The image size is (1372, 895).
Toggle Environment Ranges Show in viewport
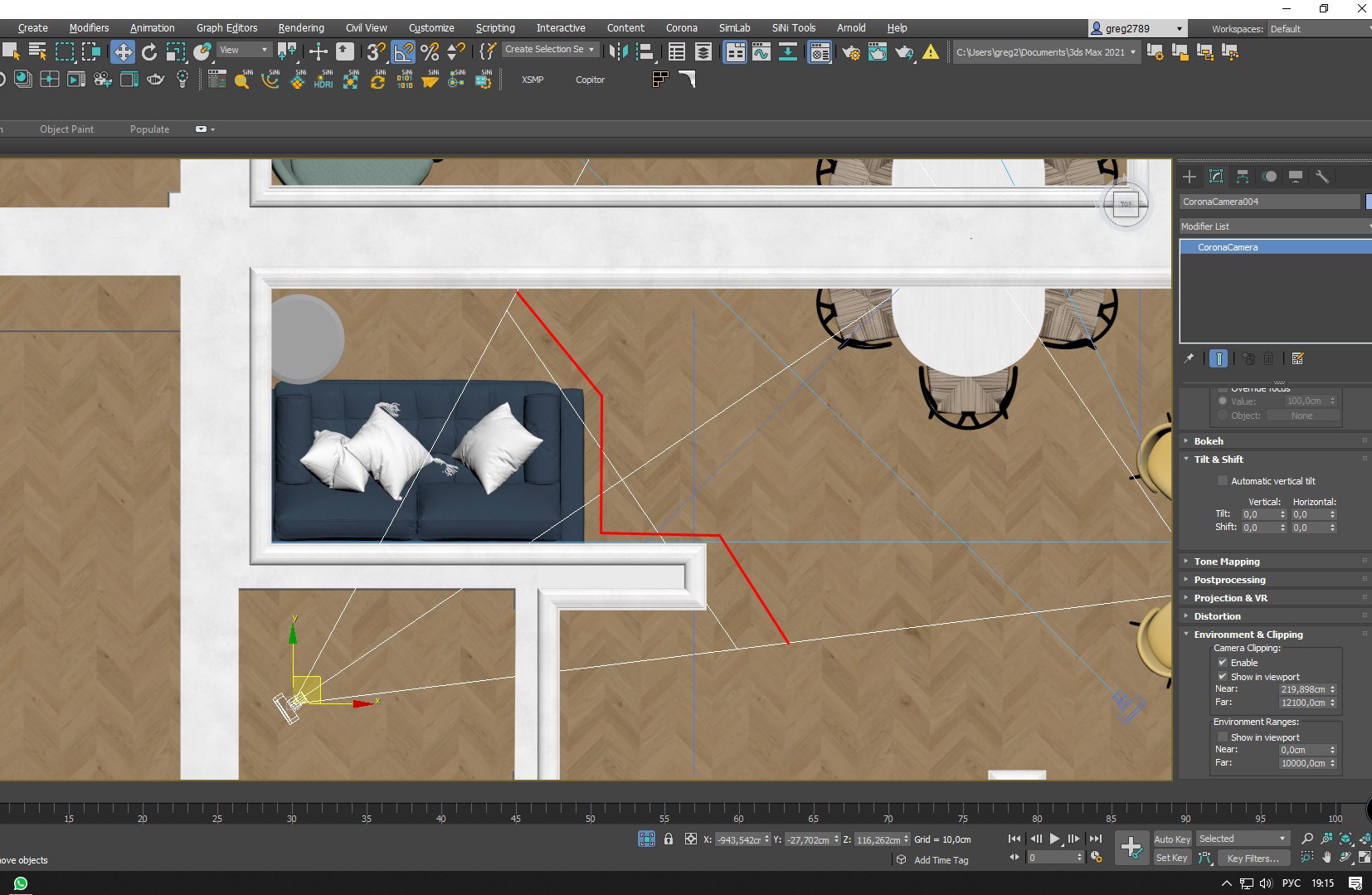pyautogui.click(x=1222, y=737)
